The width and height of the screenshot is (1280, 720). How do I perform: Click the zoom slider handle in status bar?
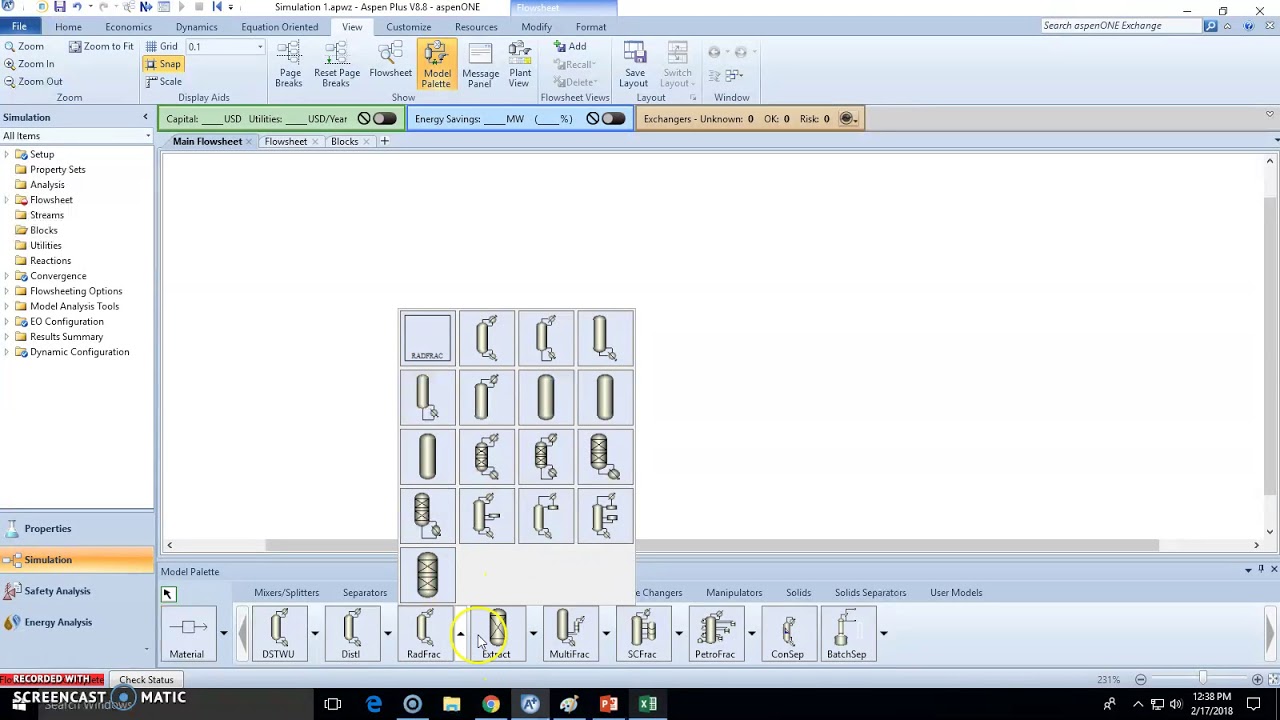click(x=1202, y=680)
